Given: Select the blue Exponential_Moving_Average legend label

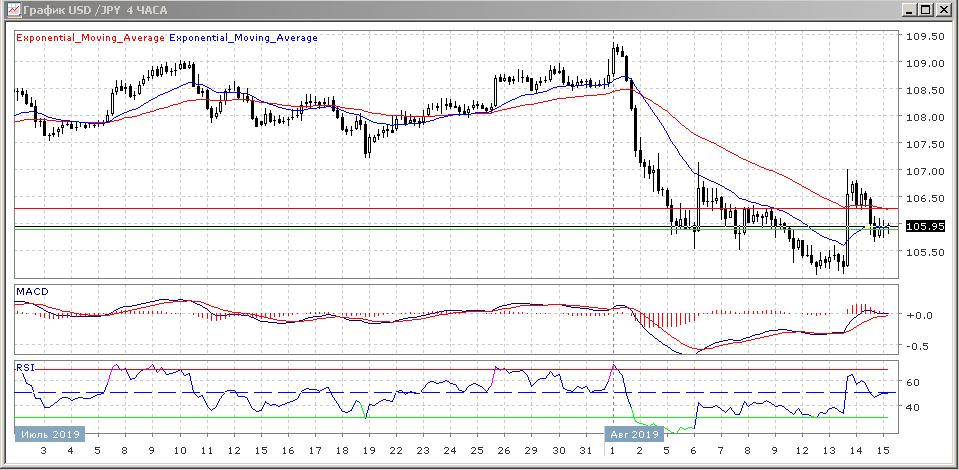Looking at the screenshot, I should pos(244,38).
